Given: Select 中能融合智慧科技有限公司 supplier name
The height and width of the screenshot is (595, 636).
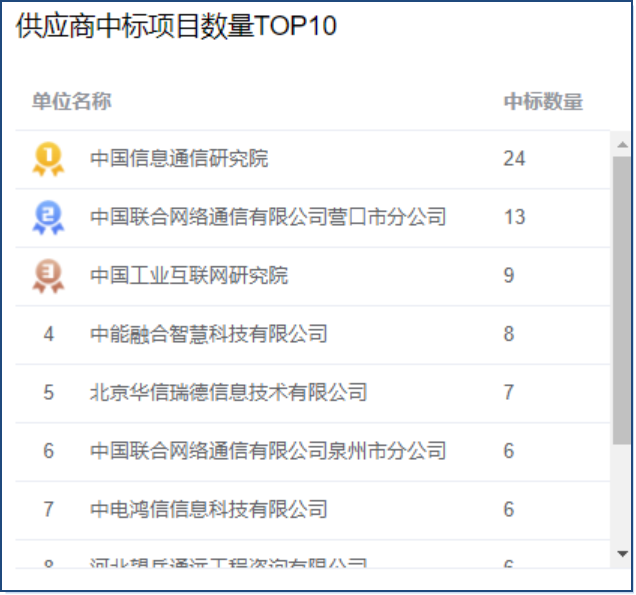Looking at the screenshot, I should 208,334.
